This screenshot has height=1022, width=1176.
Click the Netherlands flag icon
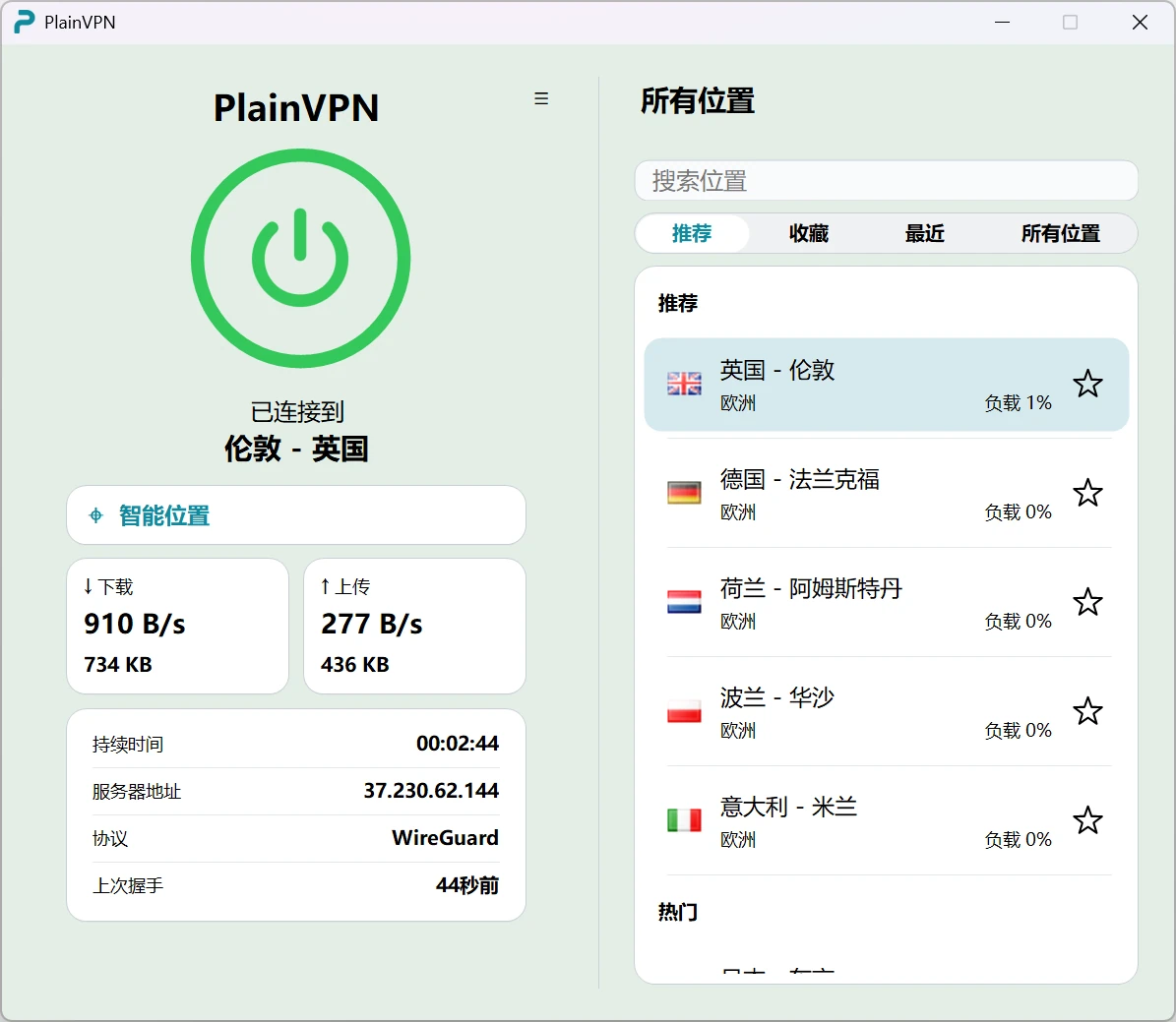tap(684, 602)
